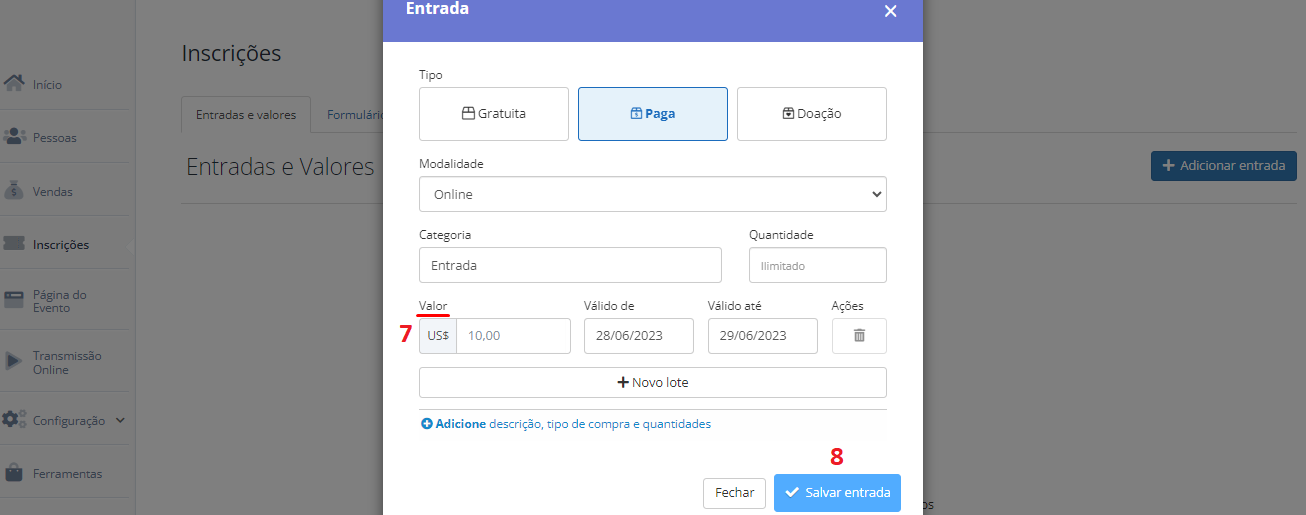Screen dimensions: 1306x515
Task: Select the Inscrições ticket icon
Action: tap(14, 244)
